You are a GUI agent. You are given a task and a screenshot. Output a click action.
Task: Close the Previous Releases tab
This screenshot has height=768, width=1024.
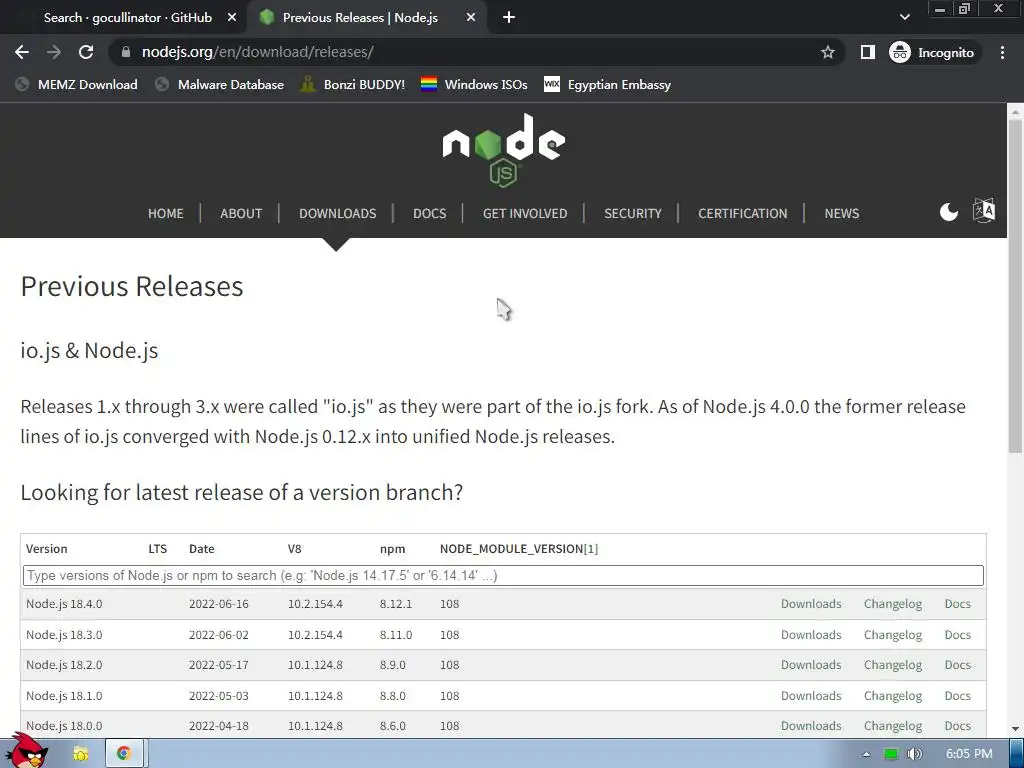point(471,18)
